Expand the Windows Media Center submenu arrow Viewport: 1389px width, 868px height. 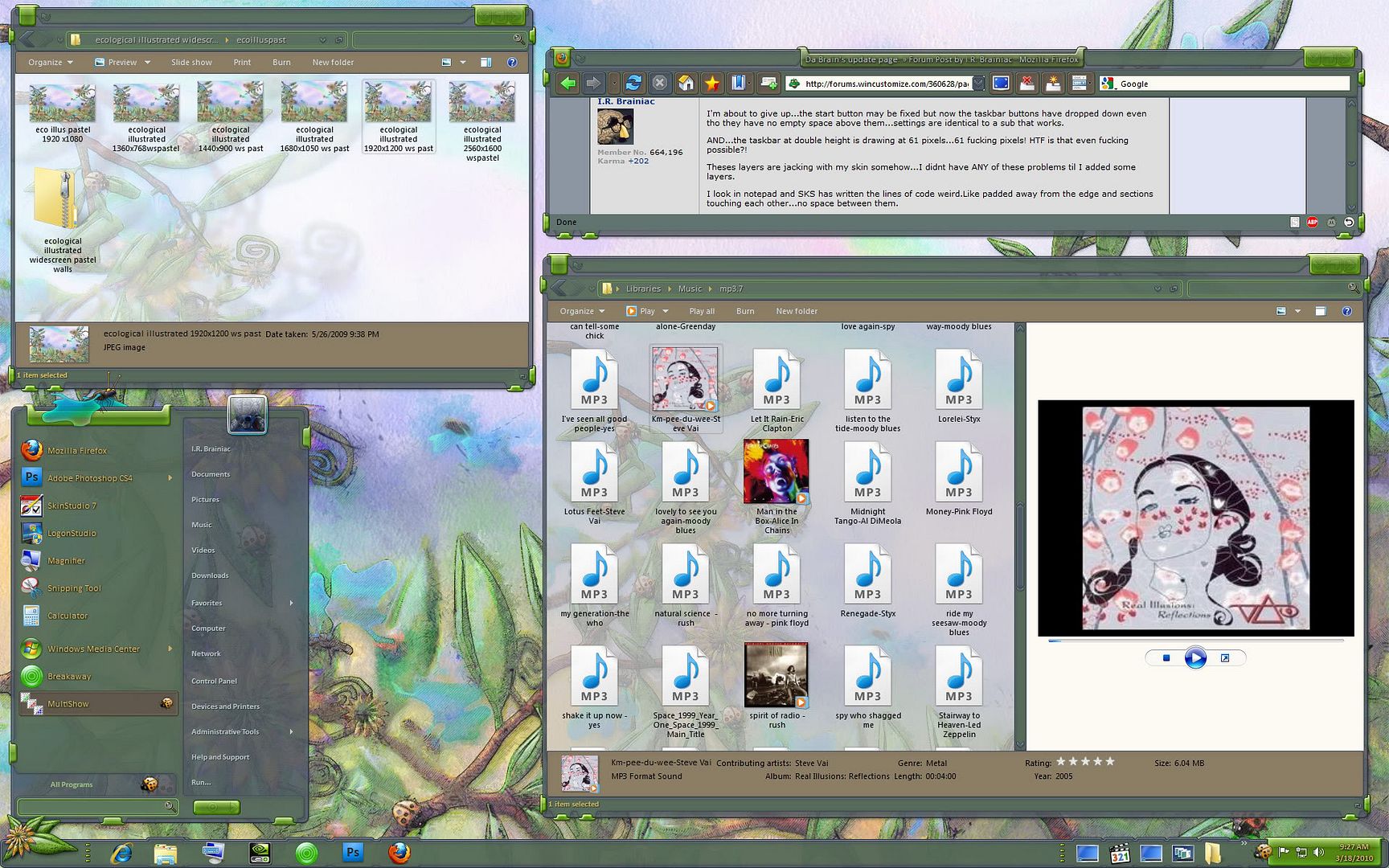(170, 649)
